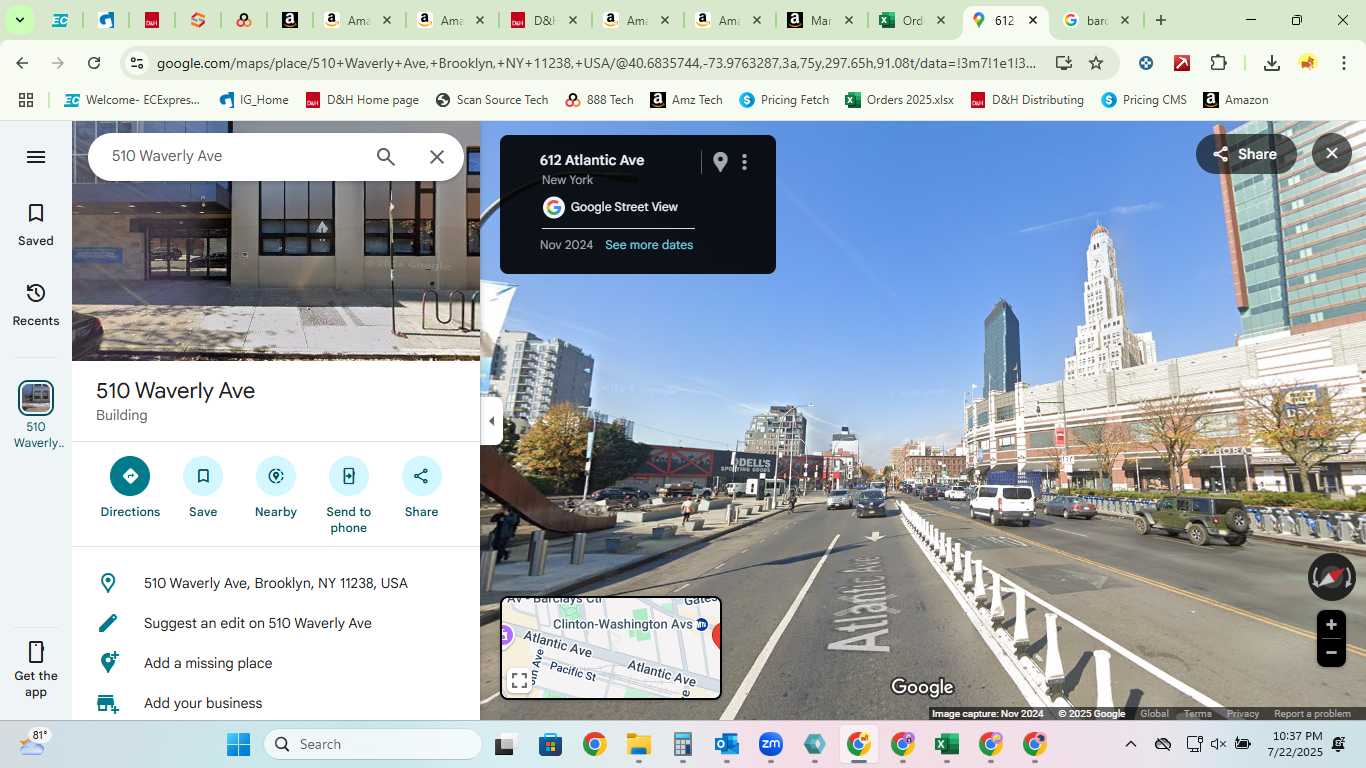Open the tab search dropdown arrow
Image resolution: width=1366 pixels, height=768 pixels.
19,20
